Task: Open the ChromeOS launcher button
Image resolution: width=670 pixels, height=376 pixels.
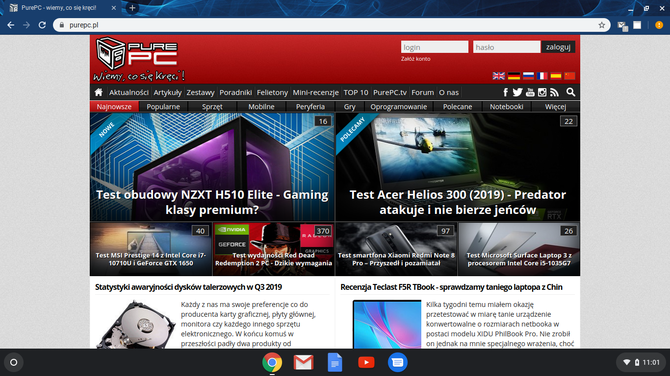Action: tap(14, 362)
